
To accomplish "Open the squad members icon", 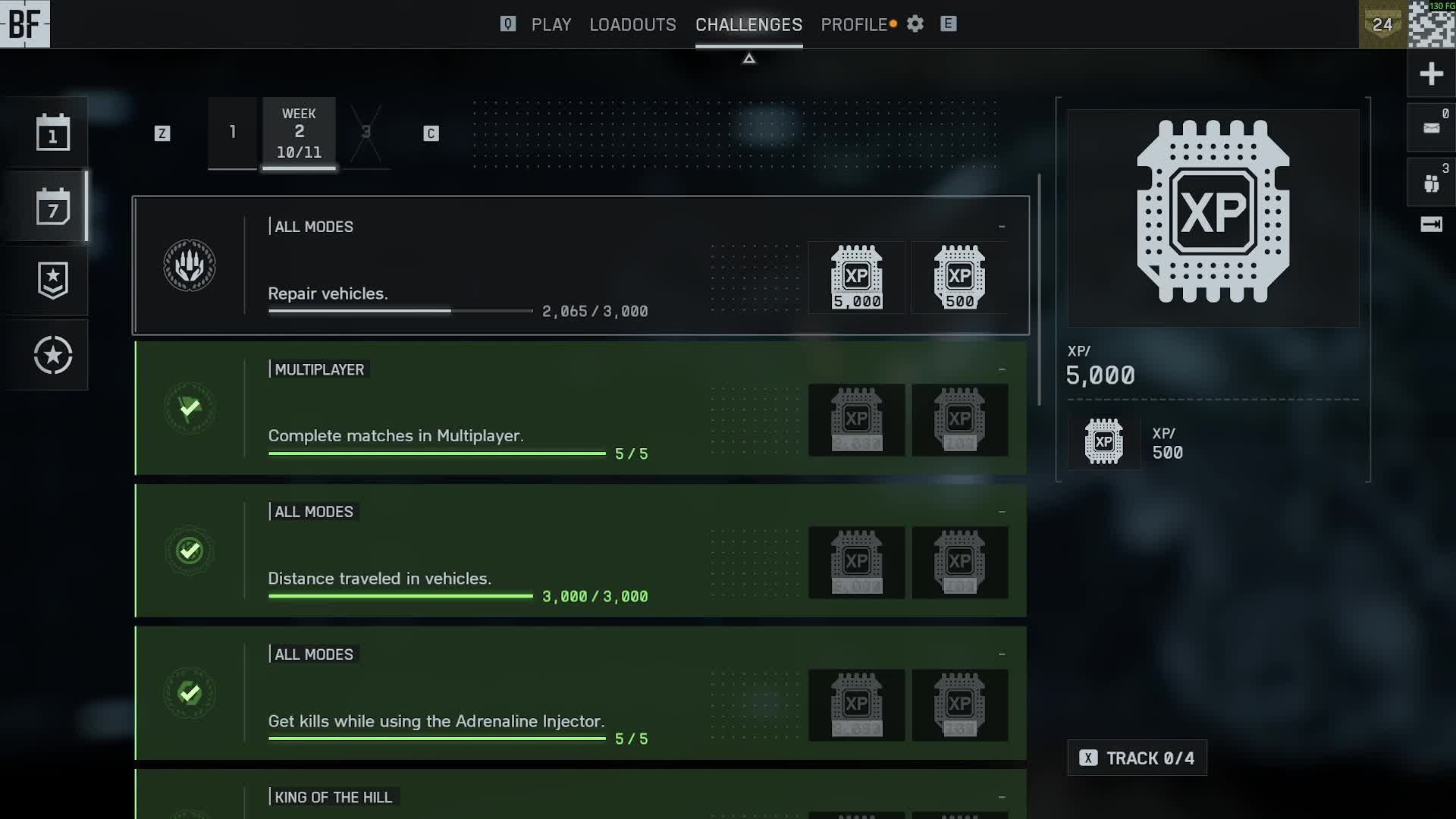I will pyautogui.click(x=1431, y=183).
